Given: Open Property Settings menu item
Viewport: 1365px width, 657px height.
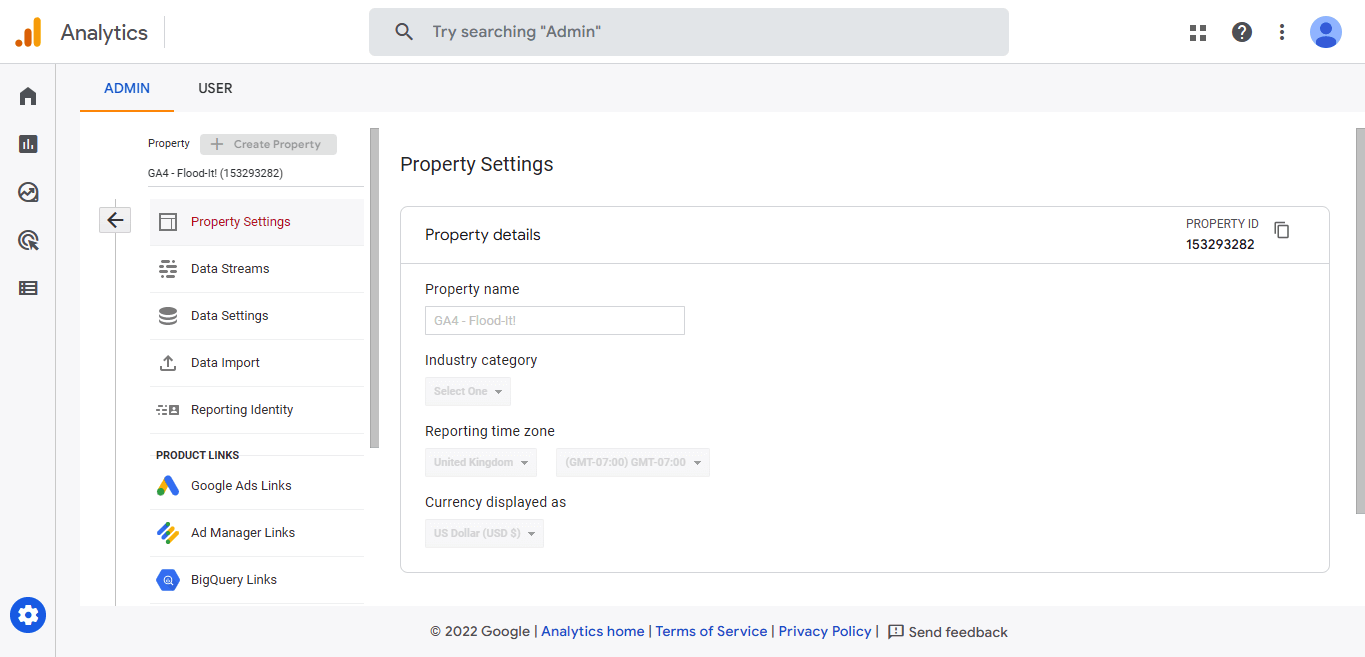Looking at the screenshot, I should 257,222.
